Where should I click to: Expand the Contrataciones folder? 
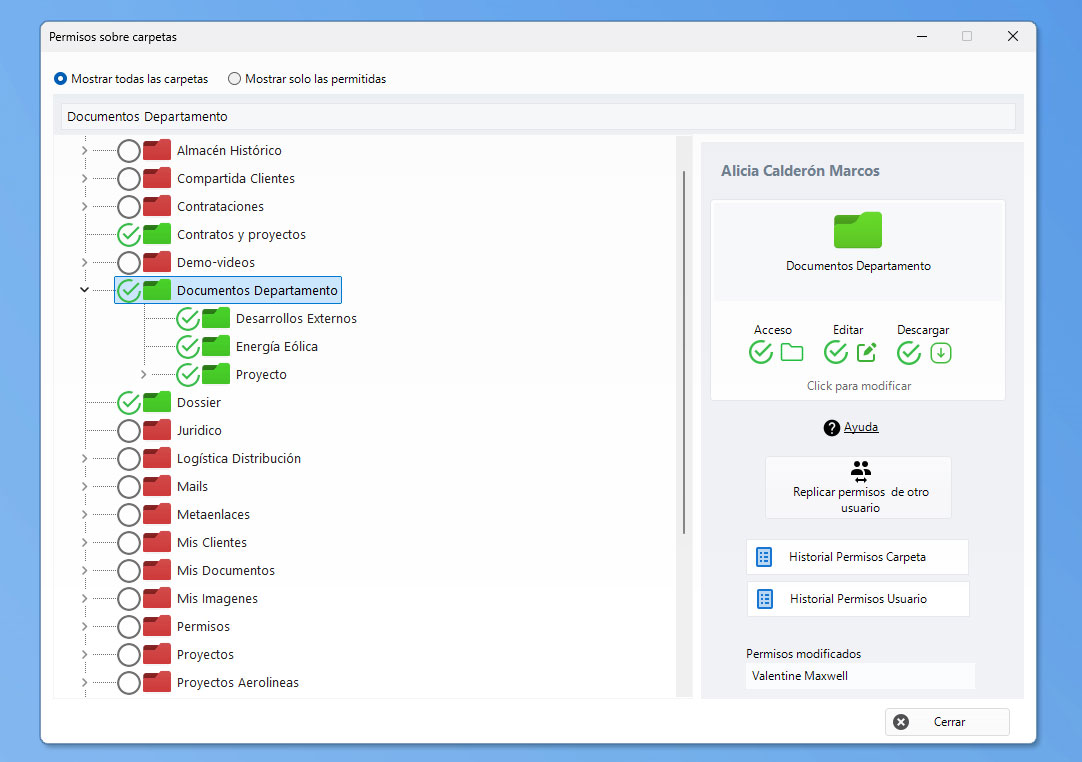[84, 206]
